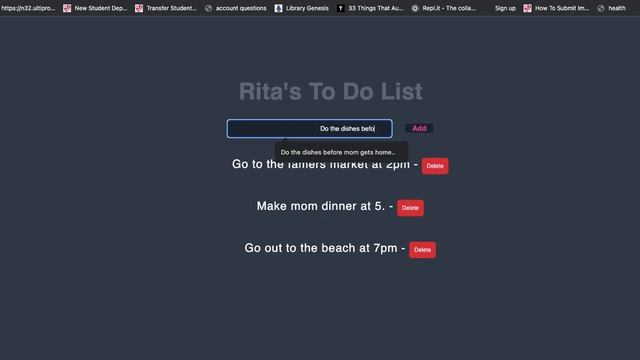Image resolution: width=640 pixels, height=360 pixels.
Task: Click the health bookmark globe icon
Action: [601, 8]
